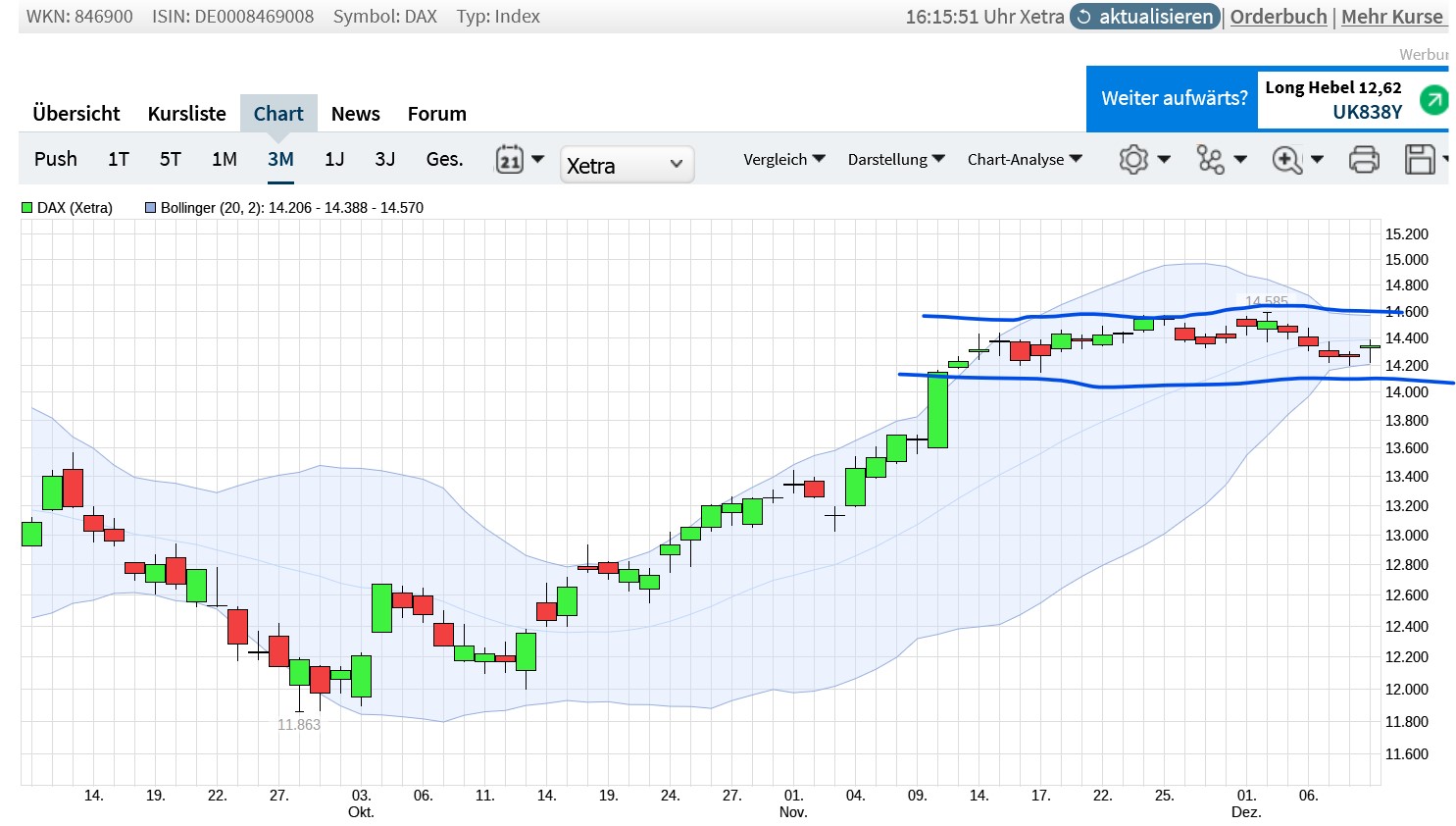
Task: Expand the Chart-Analyse dropdown menu
Action: tap(1025, 159)
